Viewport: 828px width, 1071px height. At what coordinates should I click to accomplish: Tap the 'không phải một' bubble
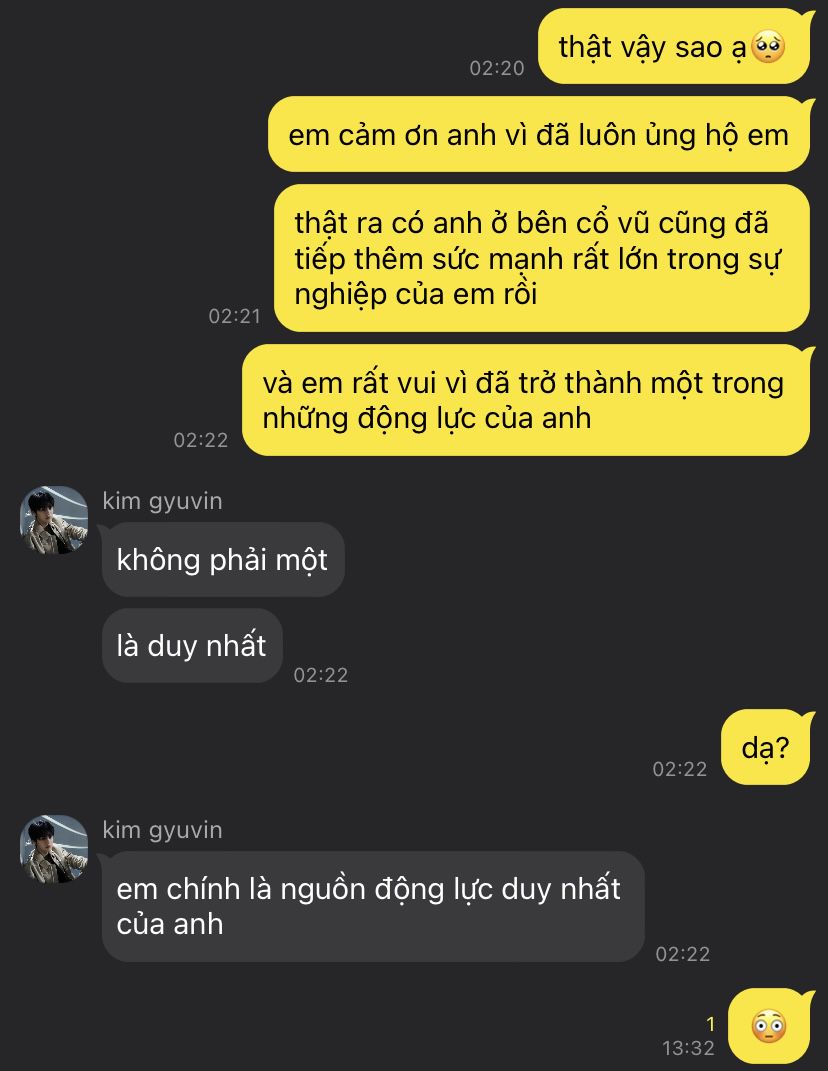point(223,559)
